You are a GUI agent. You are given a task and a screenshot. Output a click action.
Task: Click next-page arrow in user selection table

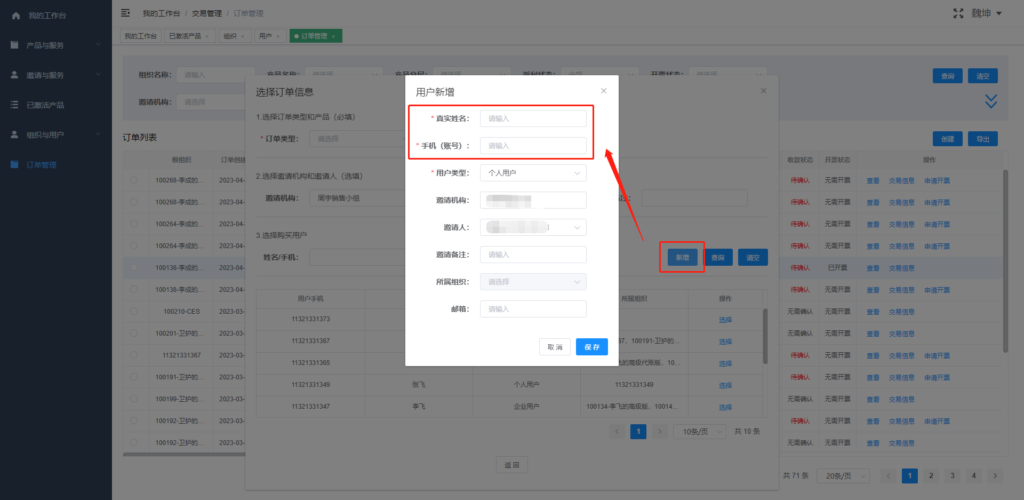click(660, 431)
